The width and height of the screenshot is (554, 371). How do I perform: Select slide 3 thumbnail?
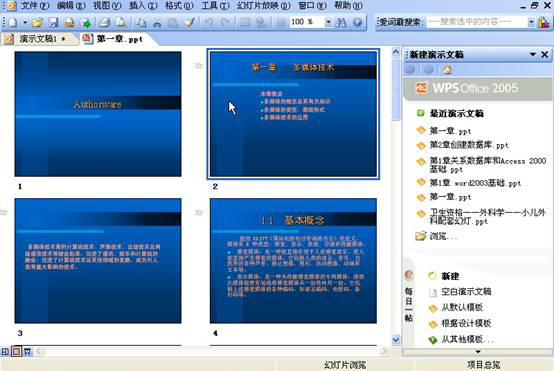click(x=98, y=261)
